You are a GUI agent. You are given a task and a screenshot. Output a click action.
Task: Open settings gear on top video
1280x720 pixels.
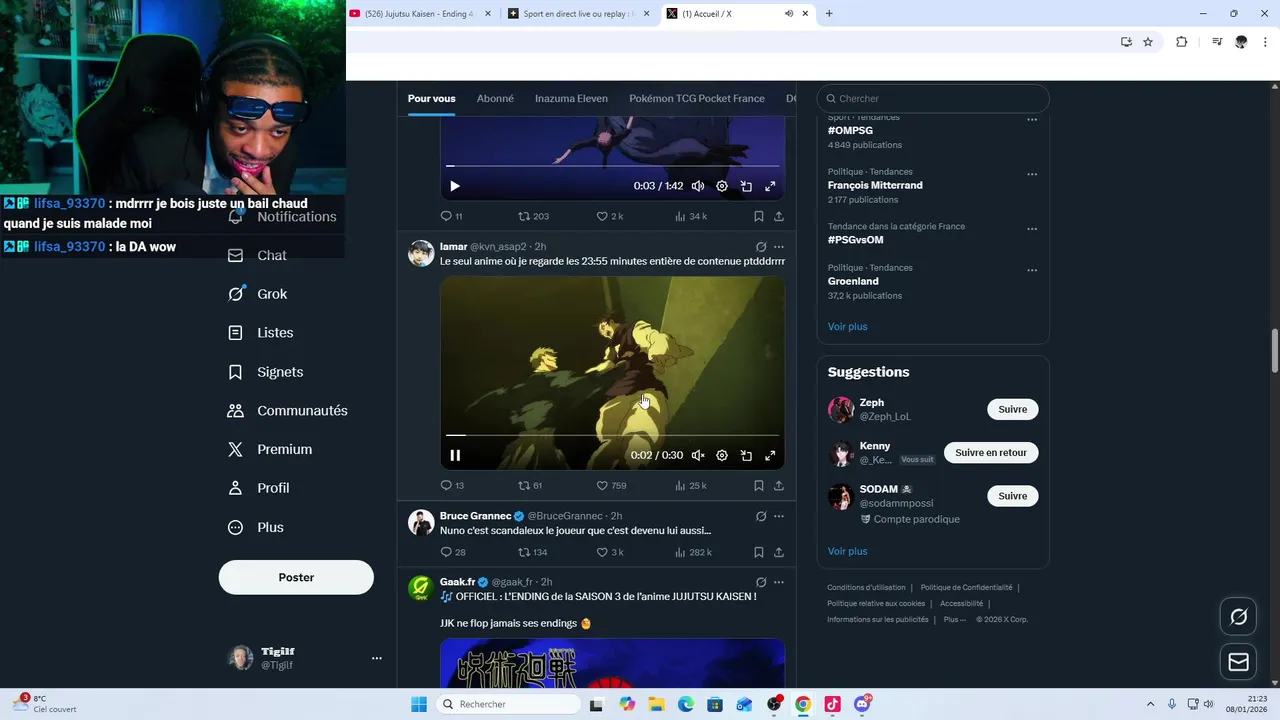(x=722, y=186)
